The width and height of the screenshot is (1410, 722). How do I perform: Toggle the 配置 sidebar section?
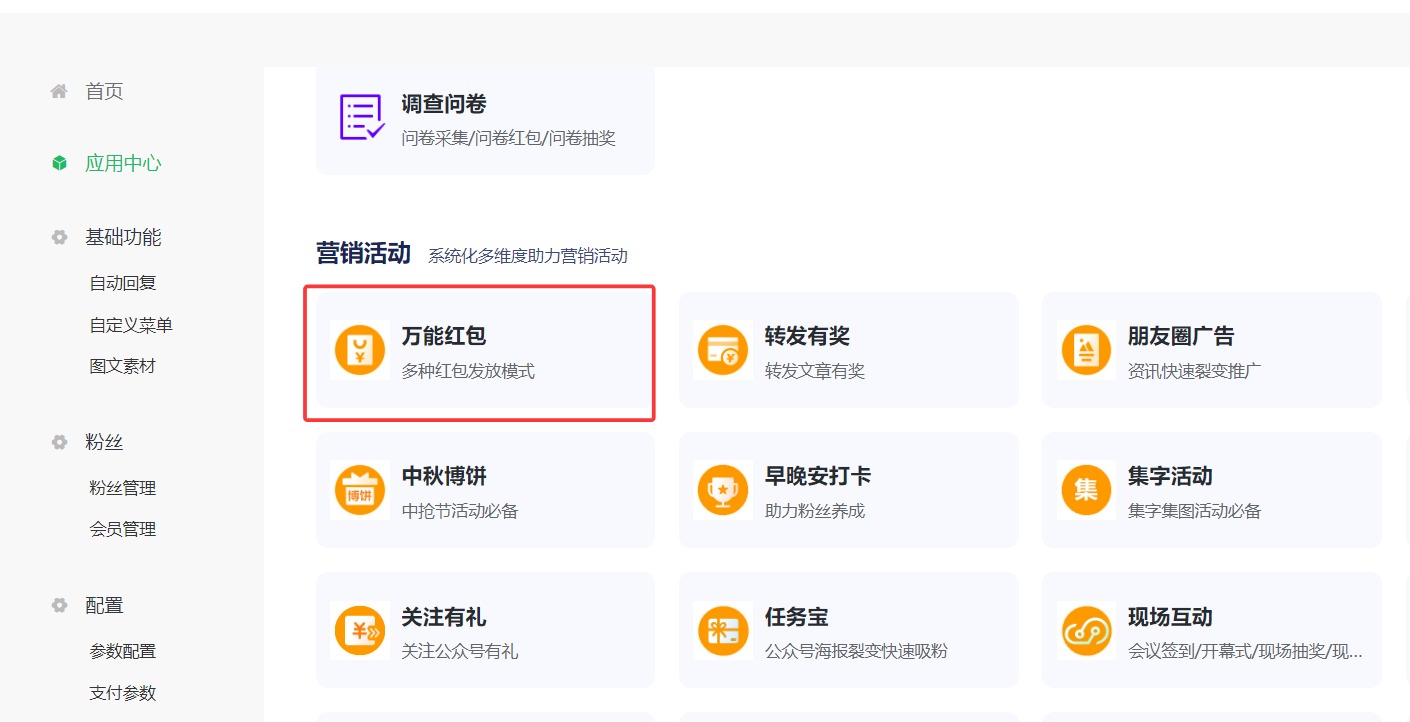[x=104, y=605]
